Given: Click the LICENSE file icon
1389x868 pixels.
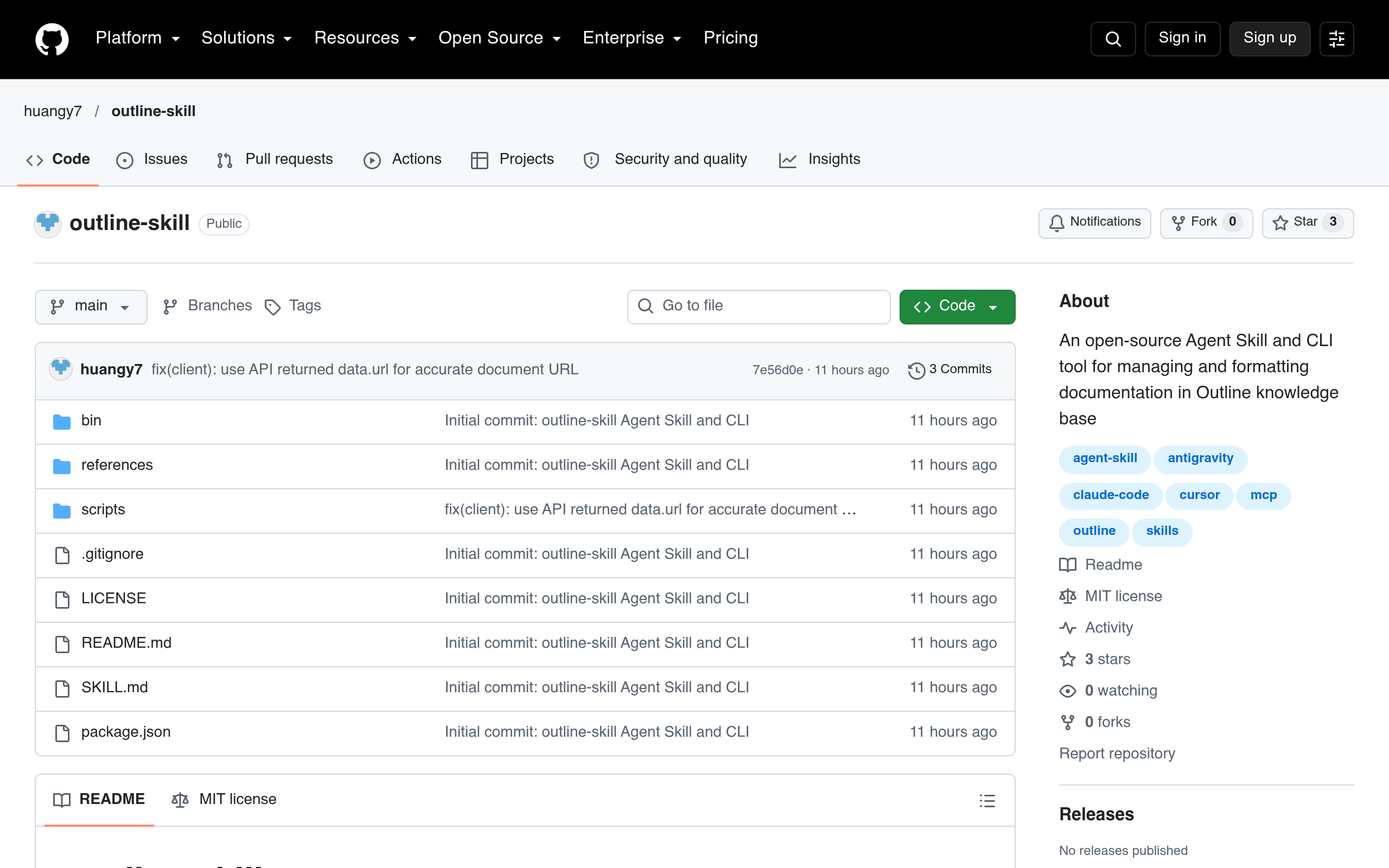Looking at the screenshot, I should pyautogui.click(x=62, y=599).
